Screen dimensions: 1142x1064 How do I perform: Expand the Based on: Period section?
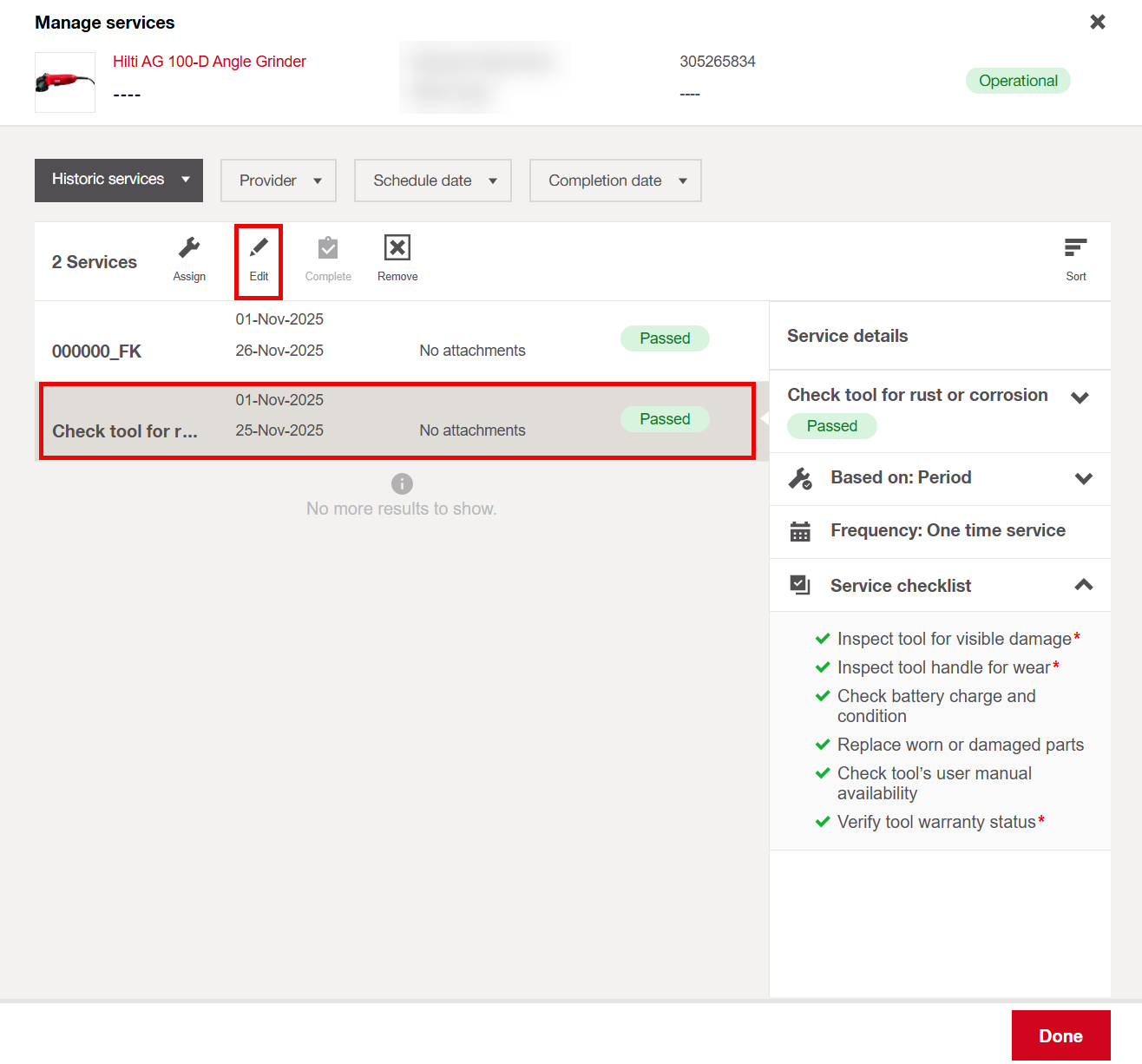click(x=1083, y=478)
